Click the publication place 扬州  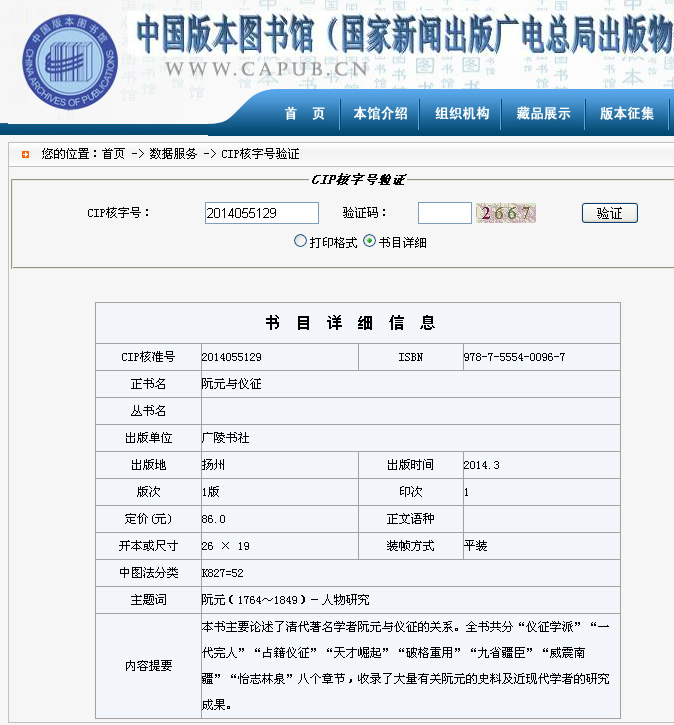(x=213, y=465)
